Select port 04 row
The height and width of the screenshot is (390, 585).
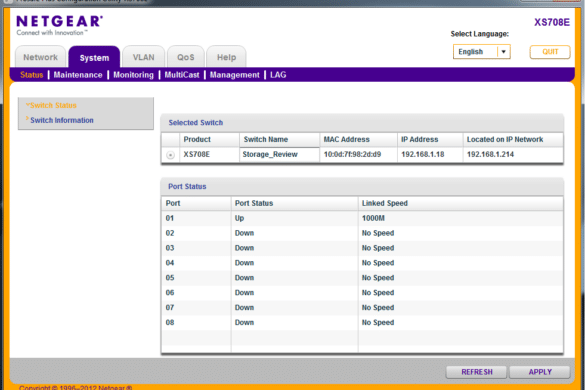[362, 263]
